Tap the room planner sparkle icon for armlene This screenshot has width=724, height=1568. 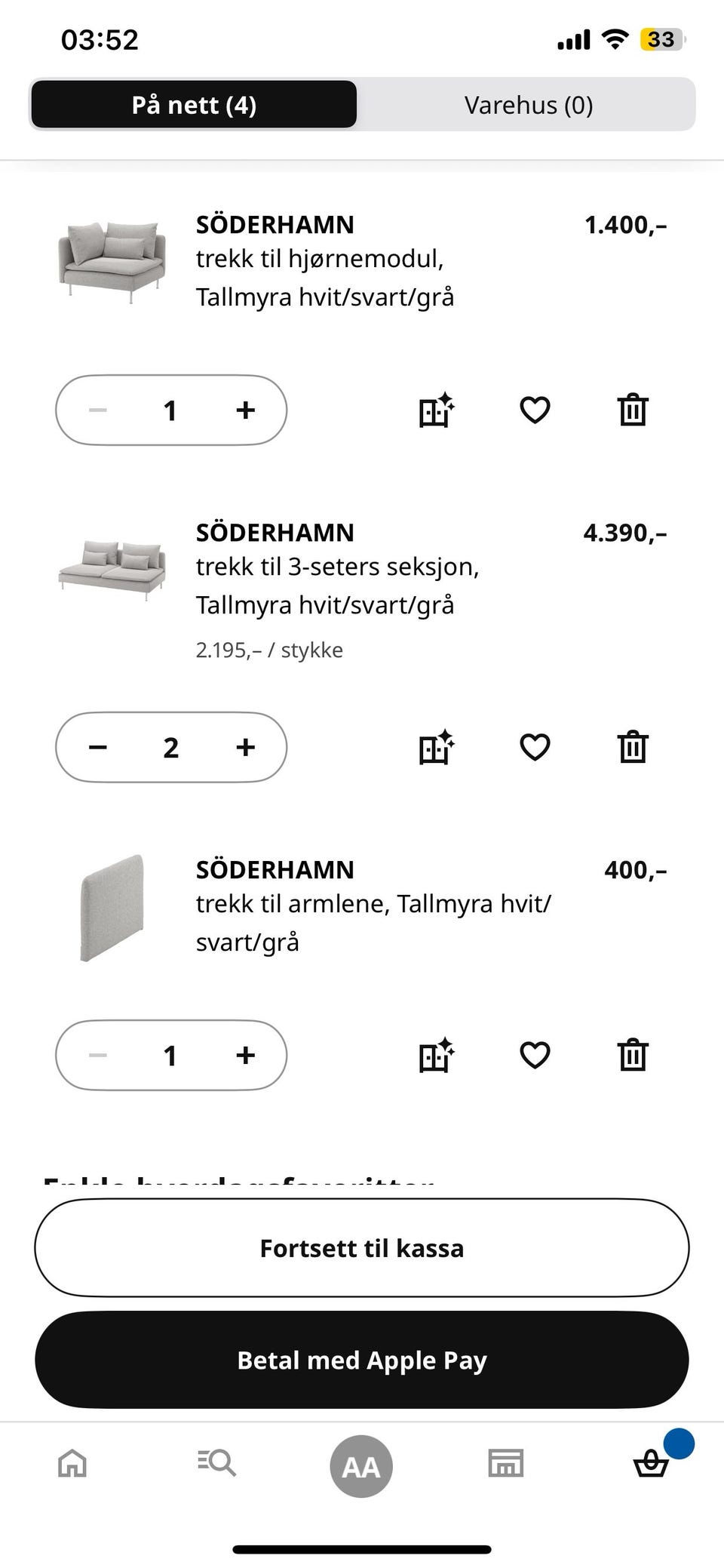click(x=437, y=1055)
